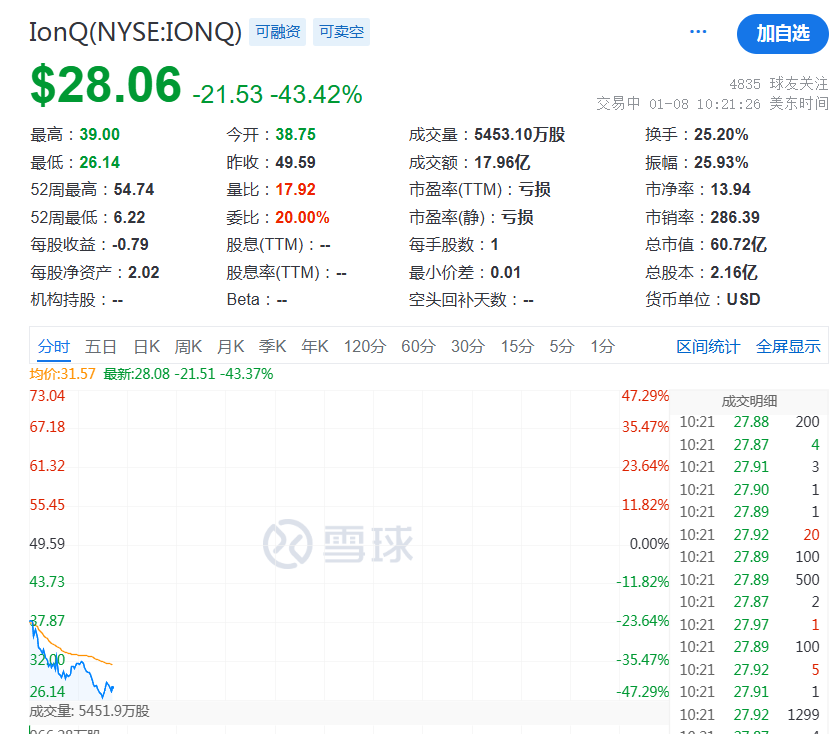The height and width of the screenshot is (734, 829).
Task: Select the 分时 intraday chart tab
Action: point(54,347)
